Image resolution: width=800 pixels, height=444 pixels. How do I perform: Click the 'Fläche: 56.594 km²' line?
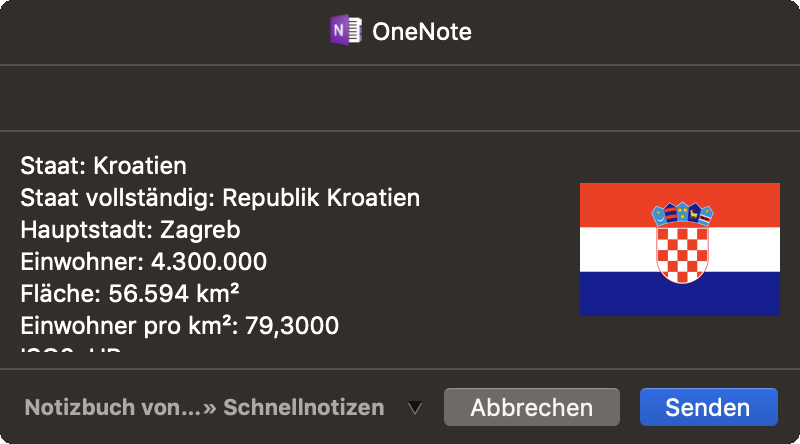pyautogui.click(x=130, y=294)
